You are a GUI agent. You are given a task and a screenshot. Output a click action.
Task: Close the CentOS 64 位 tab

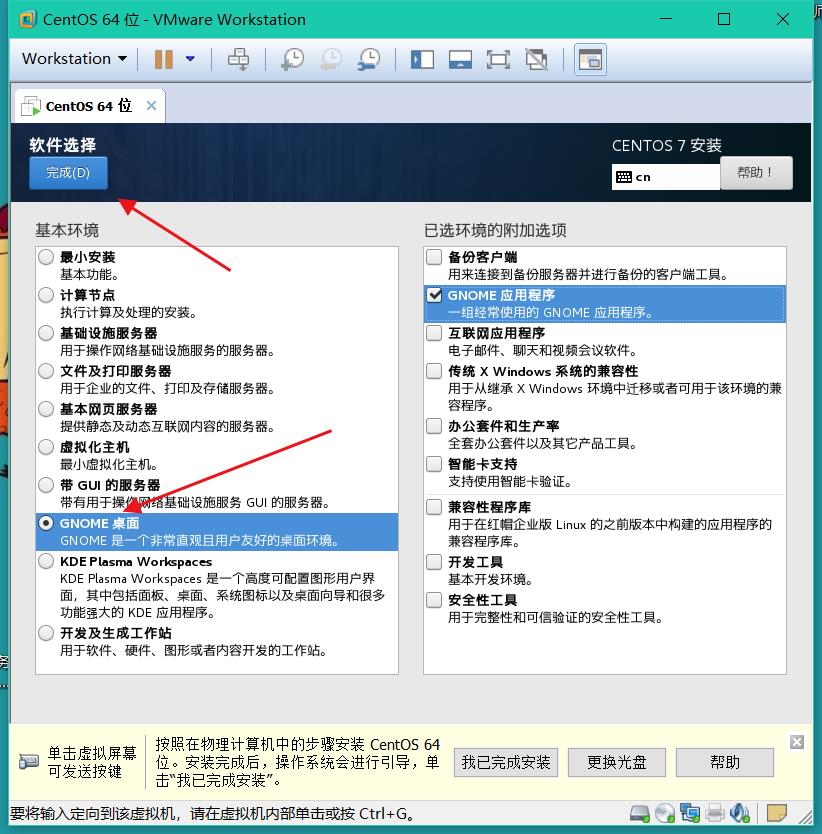coord(151,106)
